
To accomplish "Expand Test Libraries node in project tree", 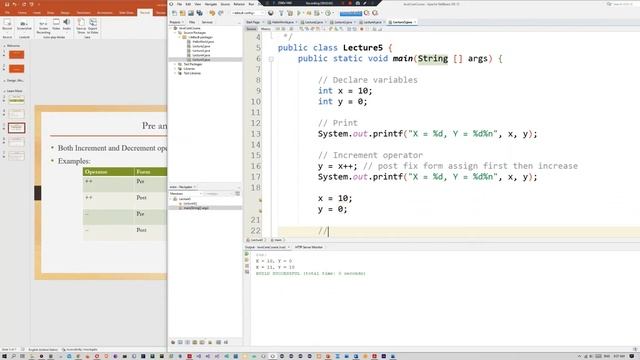I will [x=175, y=73].
